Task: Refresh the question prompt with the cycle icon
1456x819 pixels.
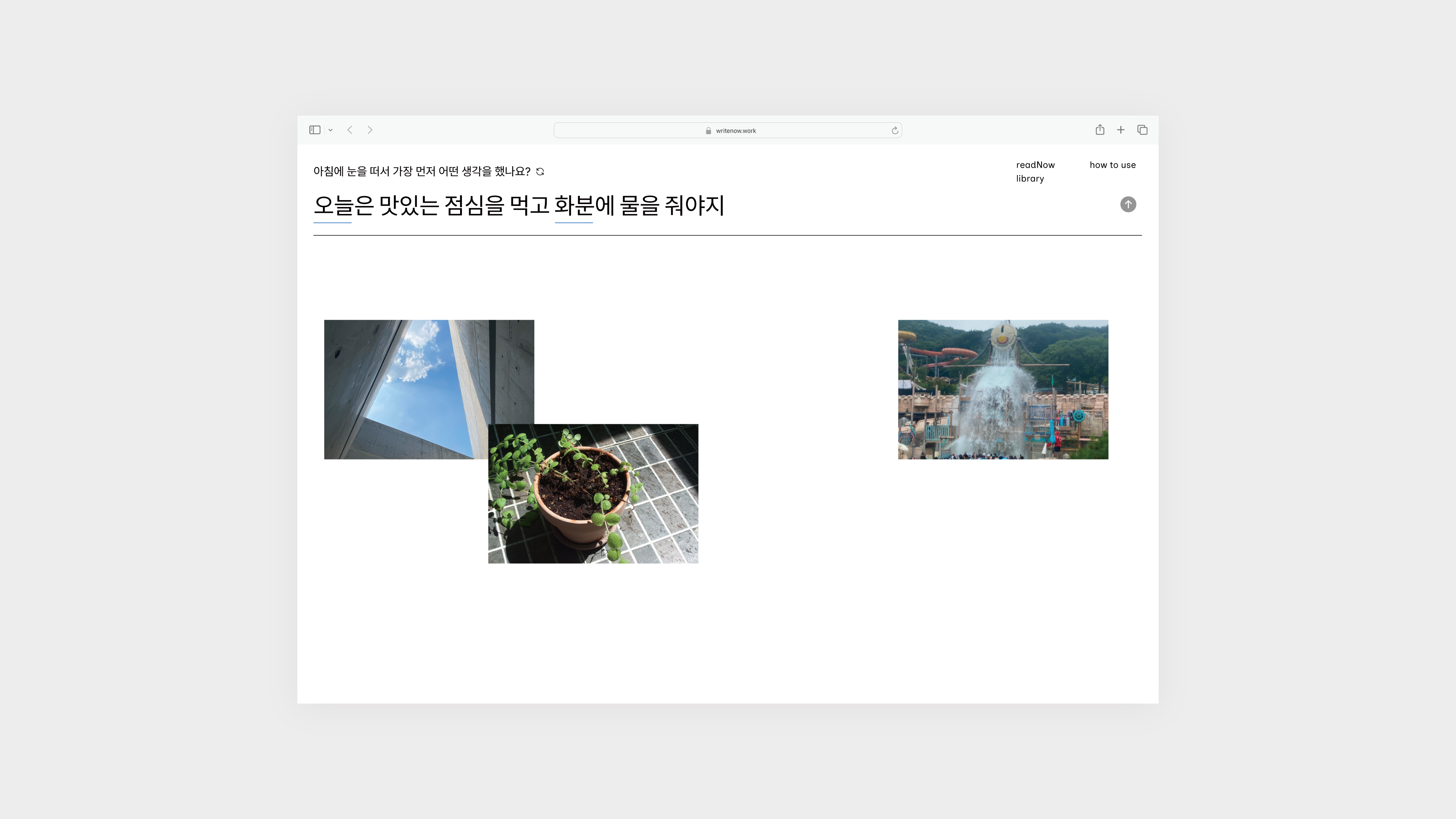Action: pyautogui.click(x=540, y=172)
